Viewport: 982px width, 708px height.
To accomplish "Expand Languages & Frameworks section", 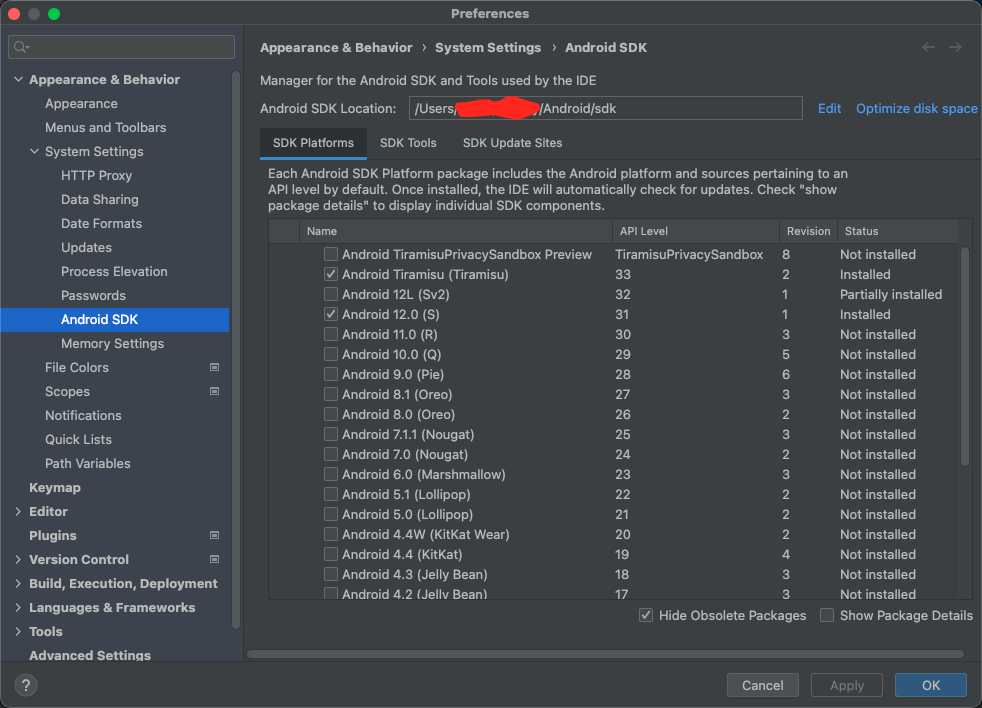I will (x=18, y=607).
